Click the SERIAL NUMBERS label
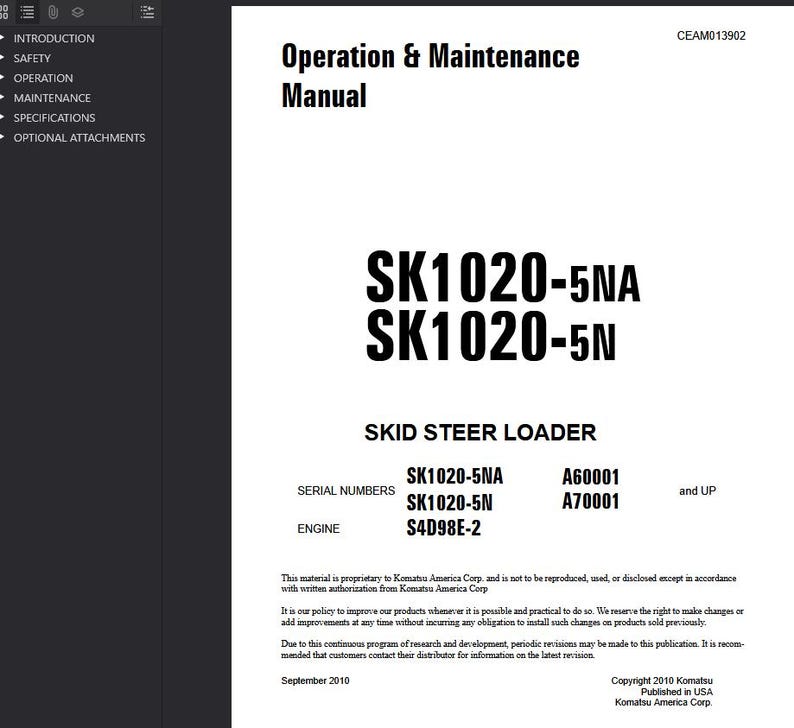 [x=346, y=491]
